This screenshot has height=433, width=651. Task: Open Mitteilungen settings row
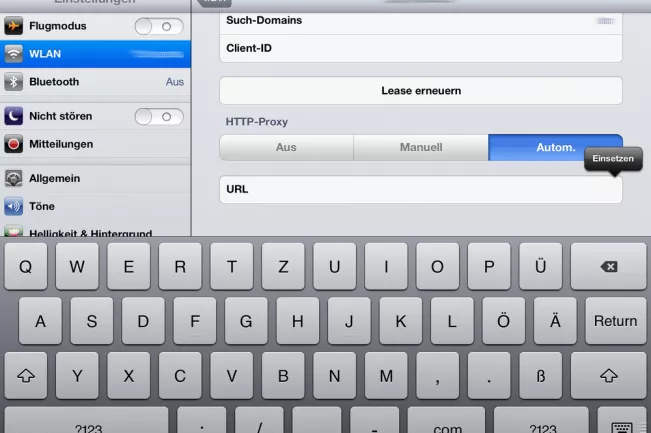tap(95, 144)
